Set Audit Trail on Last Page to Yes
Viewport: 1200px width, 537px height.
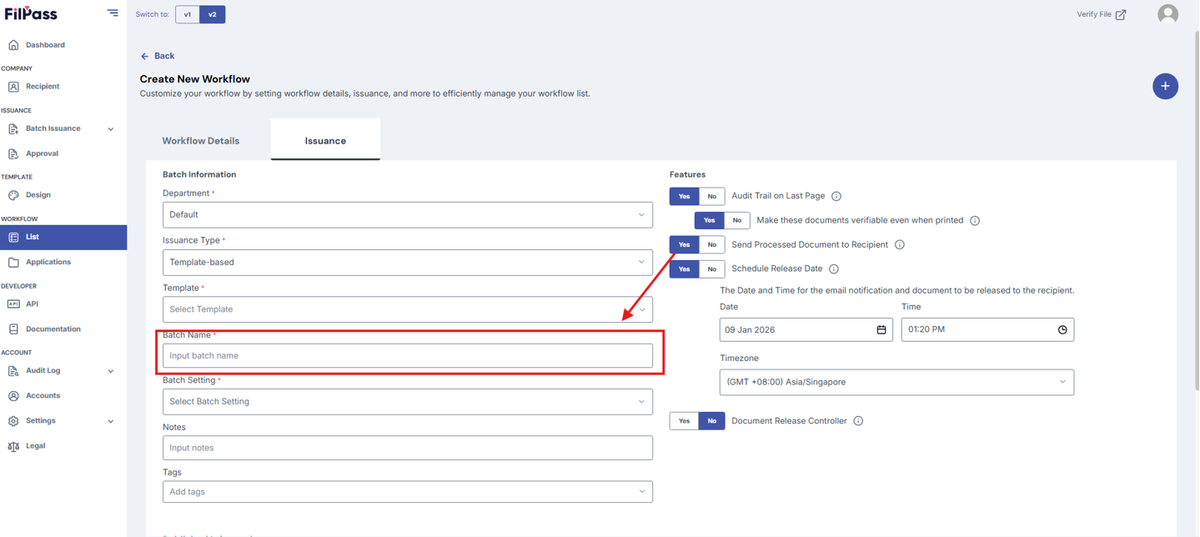(684, 196)
